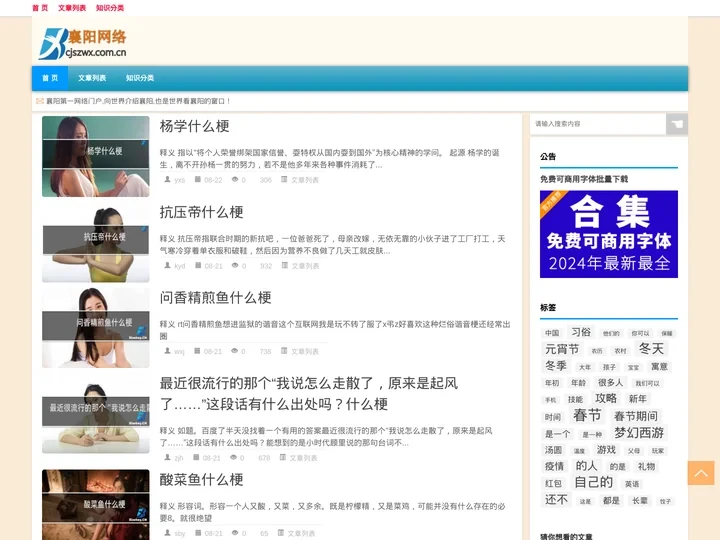
Task: Open 知识分类 in the blue navigation bar
Action: click(140, 78)
